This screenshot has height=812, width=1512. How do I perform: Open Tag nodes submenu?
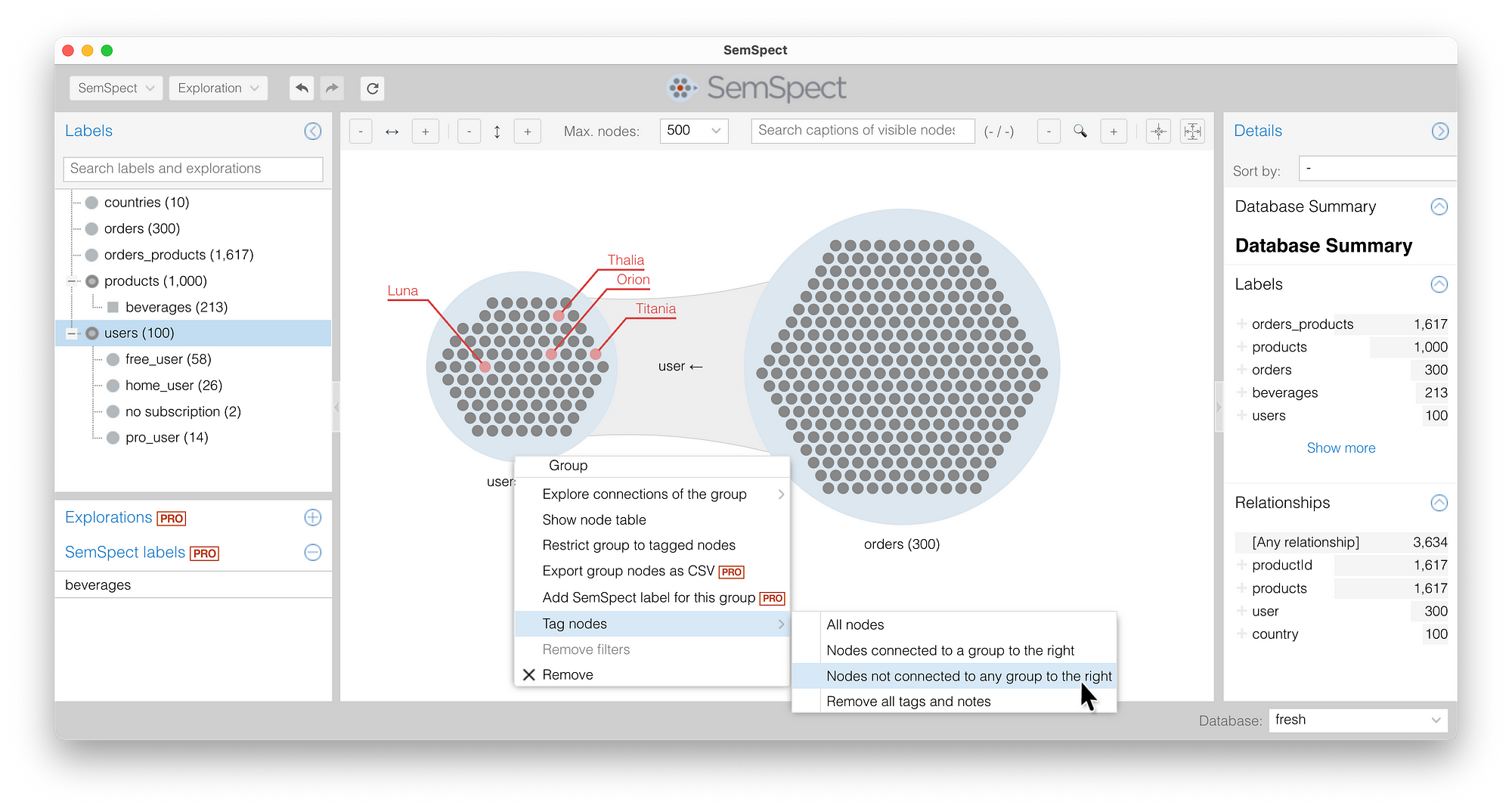click(652, 624)
